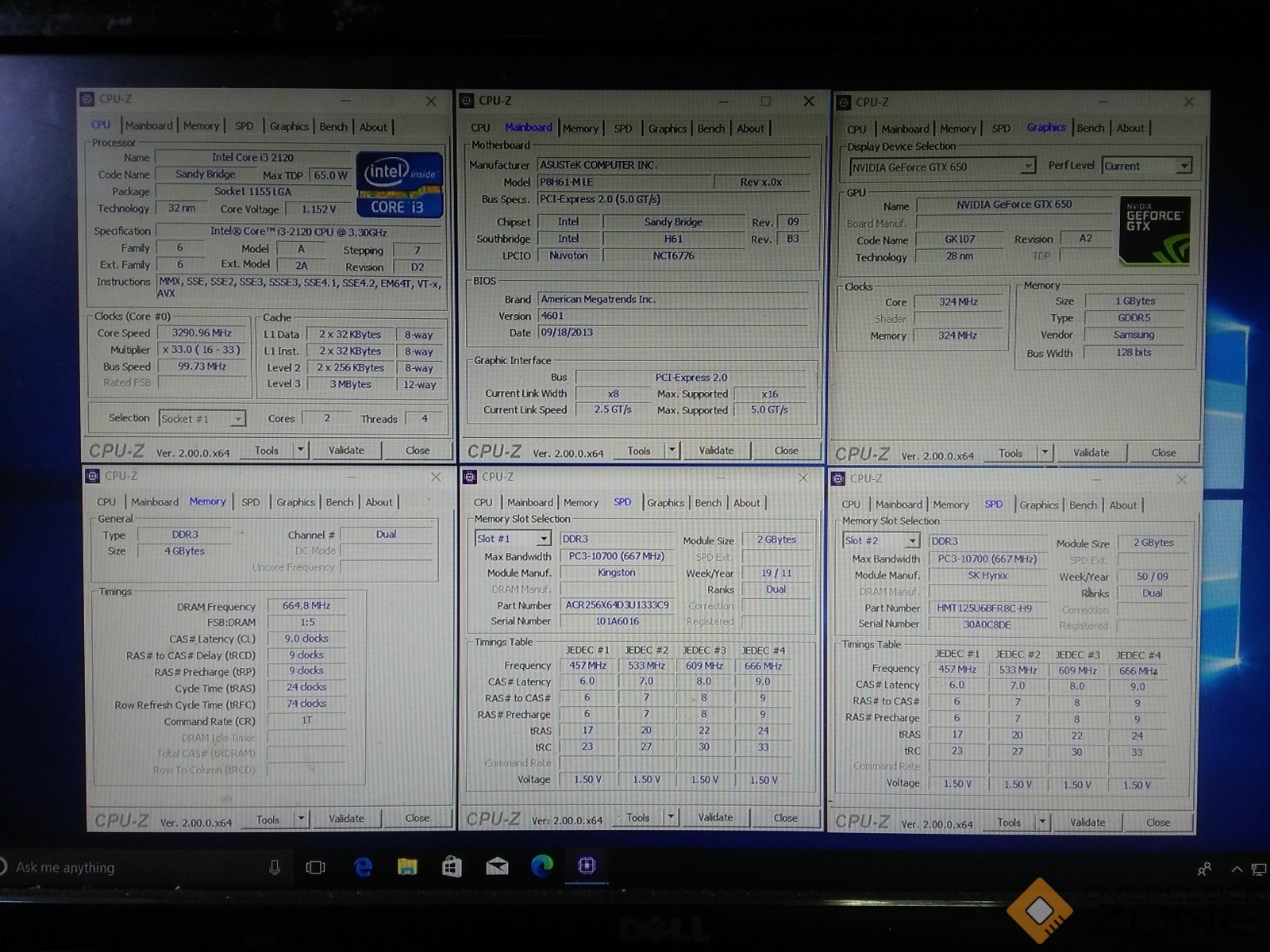Open Graphics tab in Slot #1 window
1270x952 pixels.
tap(665, 502)
